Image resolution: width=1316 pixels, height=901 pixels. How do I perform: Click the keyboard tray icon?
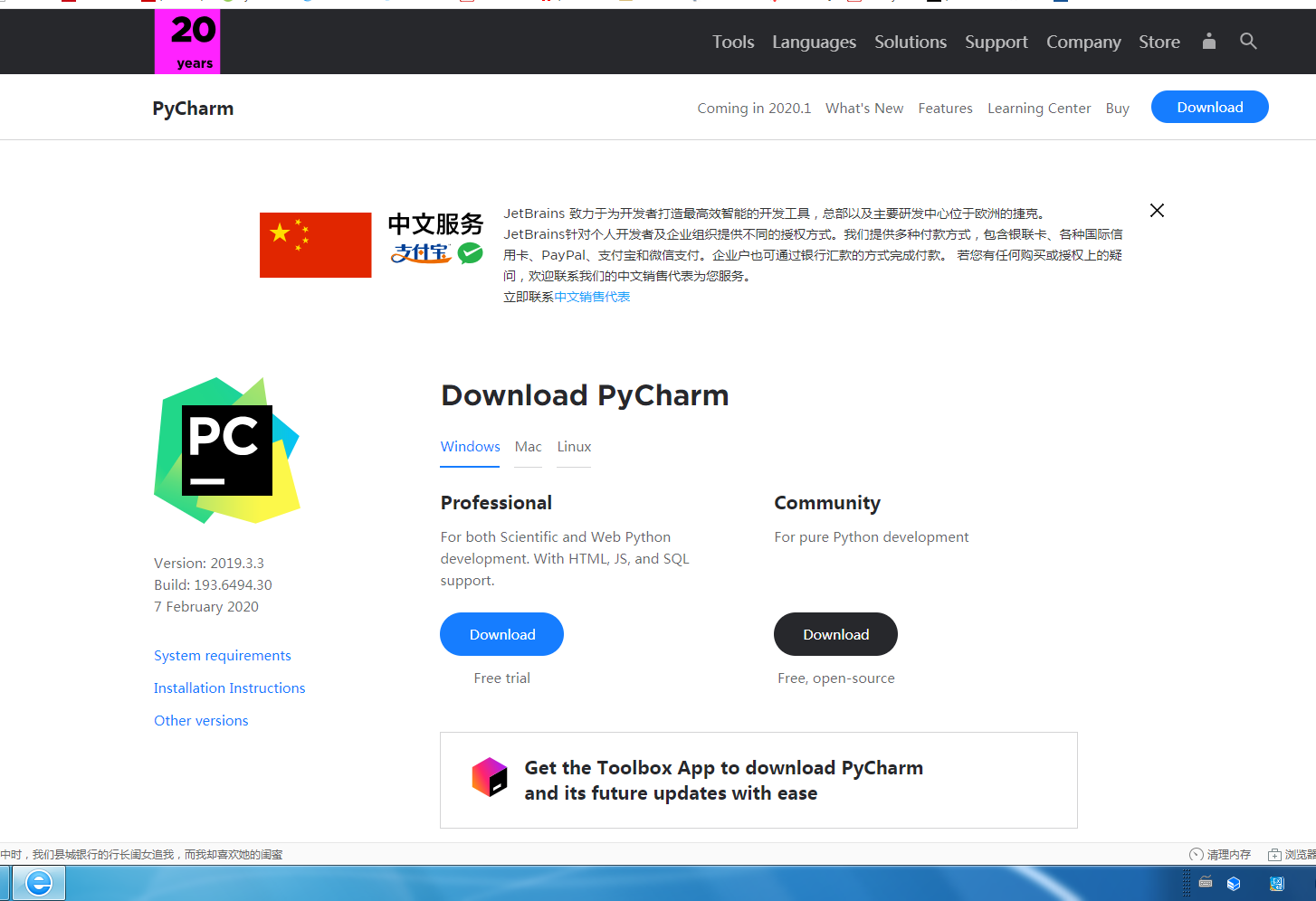click(x=1206, y=883)
